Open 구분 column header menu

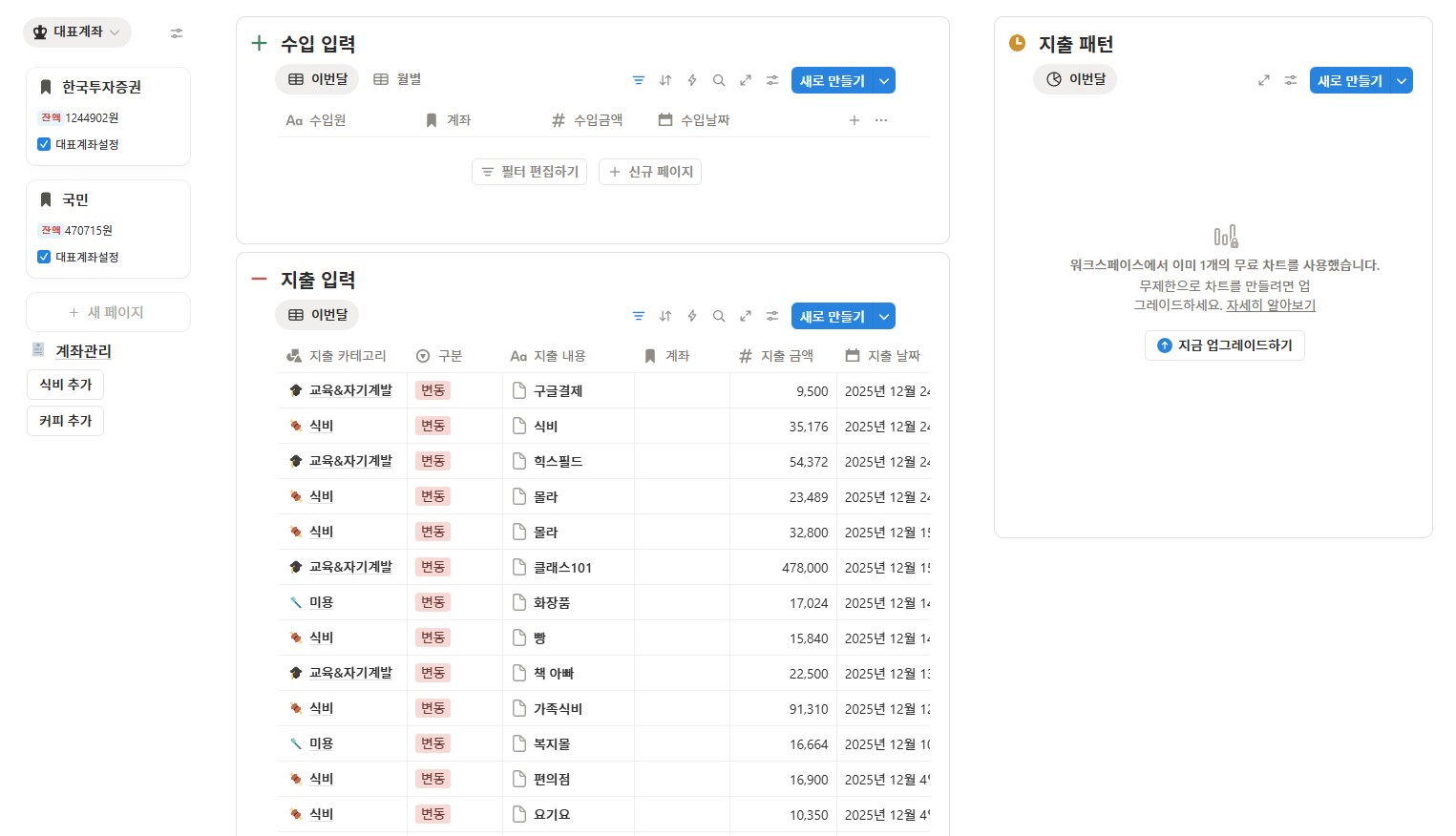pyautogui.click(x=439, y=356)
